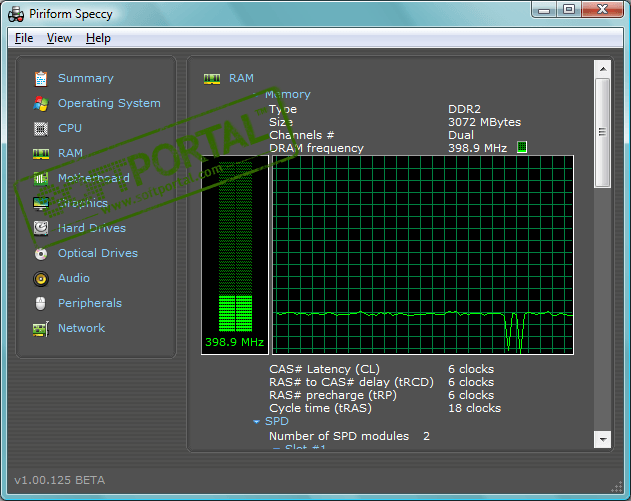Click the 3072 MBytes size value
The image size is (631, 501).
[485, 122]
